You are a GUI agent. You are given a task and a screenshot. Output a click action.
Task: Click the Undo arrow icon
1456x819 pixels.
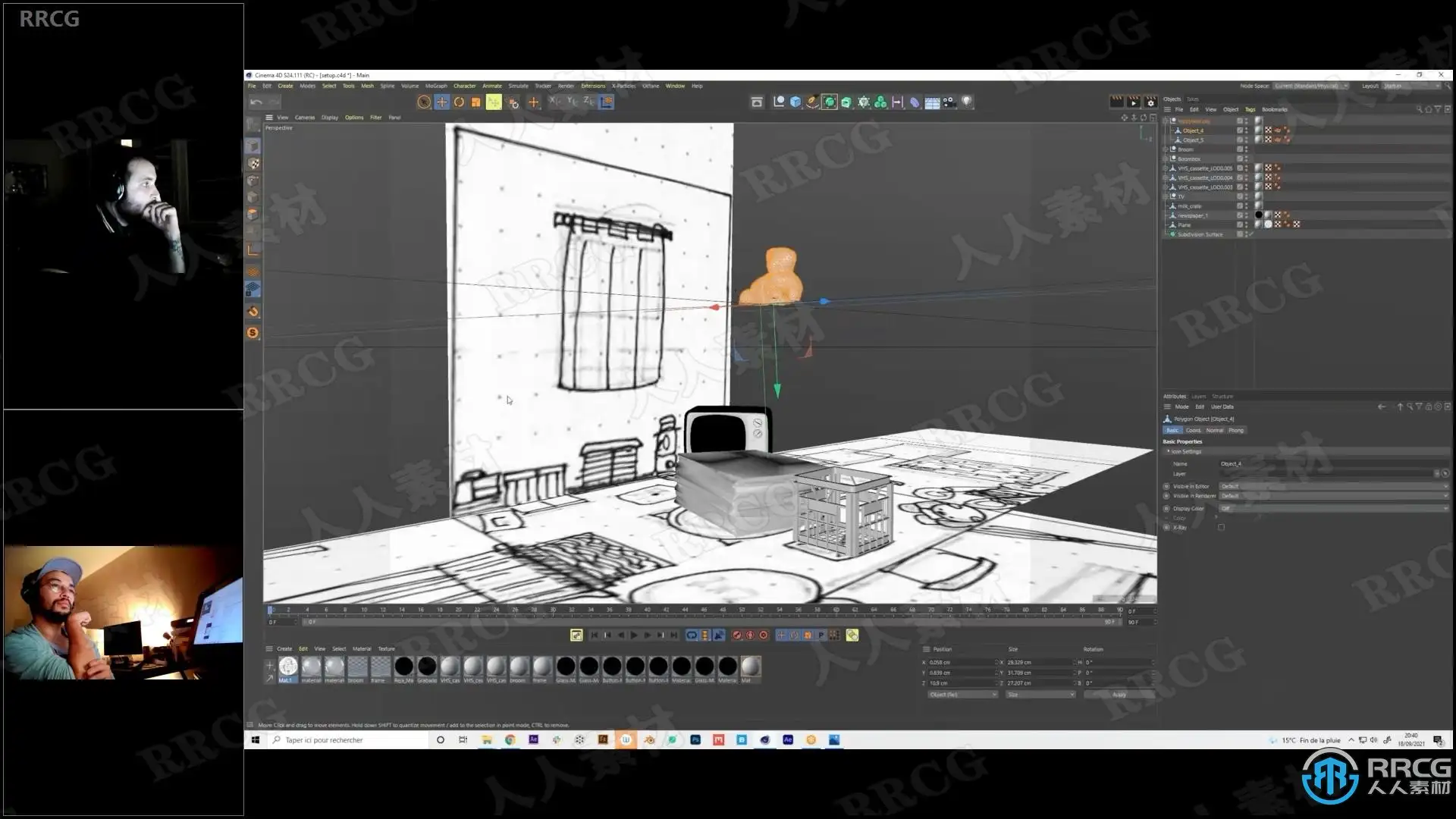(256, 102)
